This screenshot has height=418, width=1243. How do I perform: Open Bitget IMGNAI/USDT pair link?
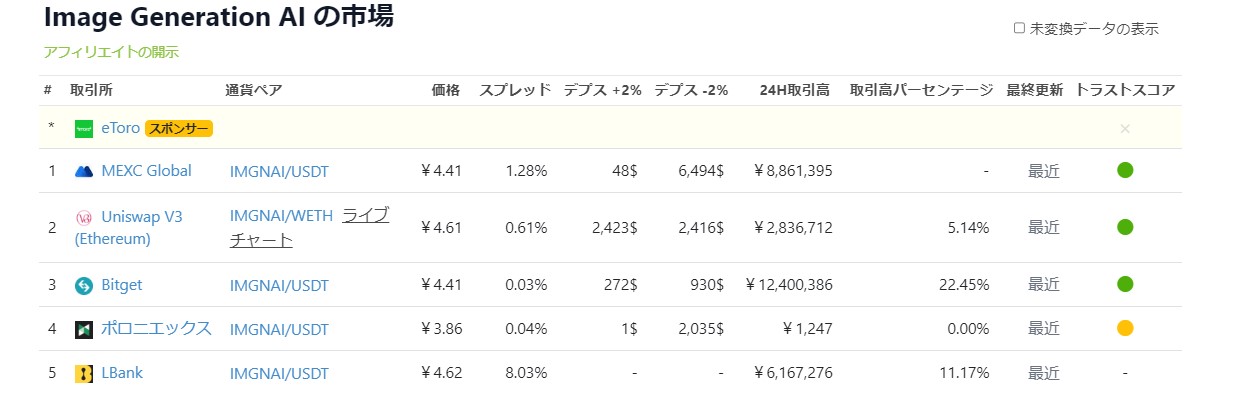click(279, 286)
